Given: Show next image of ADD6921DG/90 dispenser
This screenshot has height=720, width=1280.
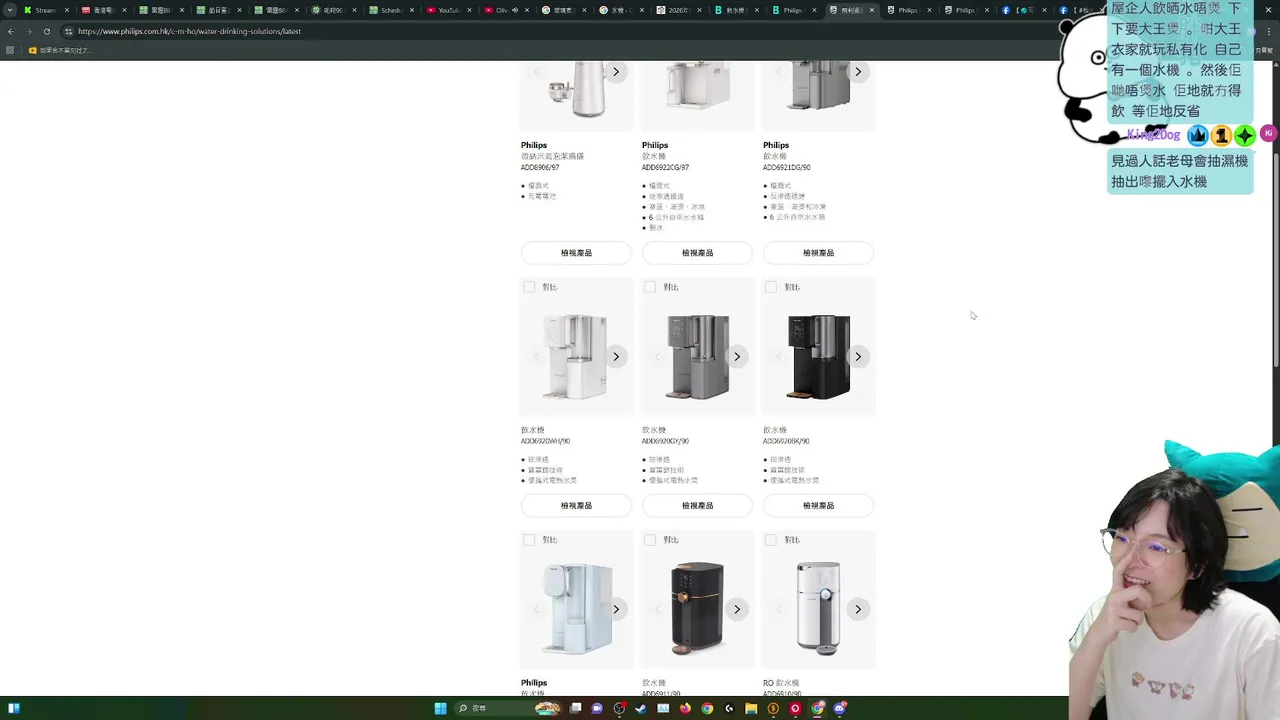Looking at the screenshot, I should [x=858, y=72].
